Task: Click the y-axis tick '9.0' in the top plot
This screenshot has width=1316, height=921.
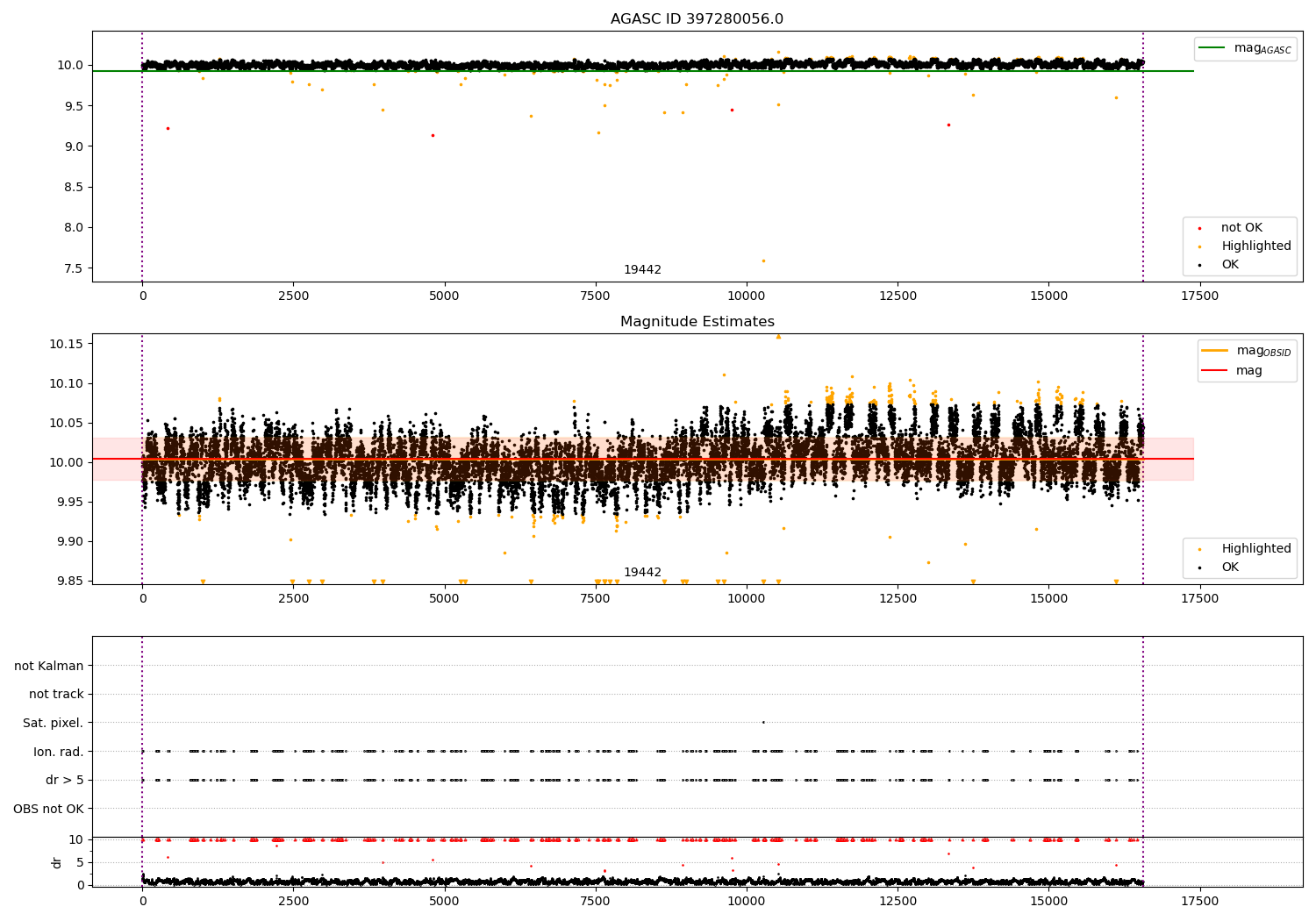Action: pyautogui.click(x=73, y=146)
